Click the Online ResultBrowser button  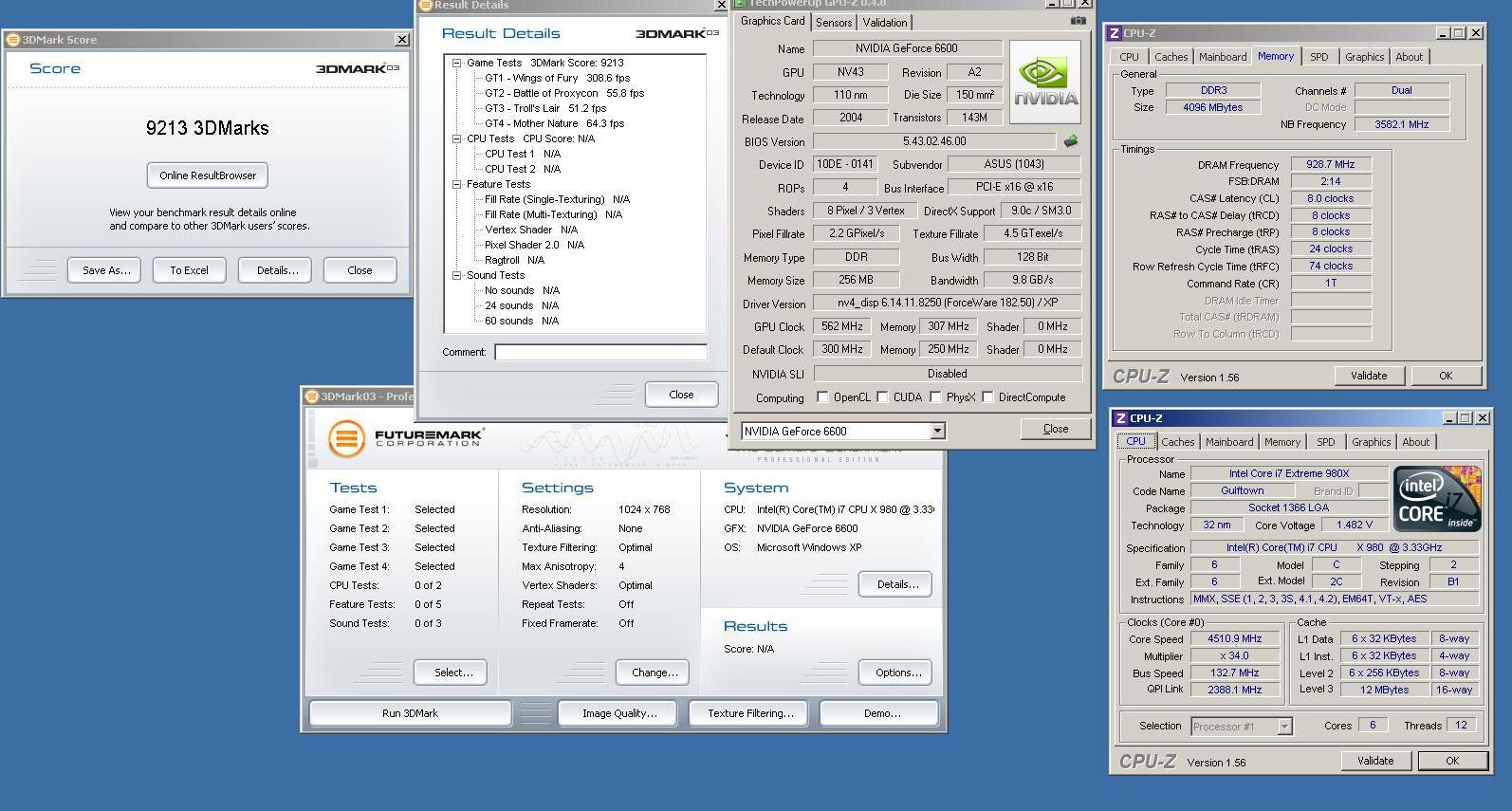(208, 175)
